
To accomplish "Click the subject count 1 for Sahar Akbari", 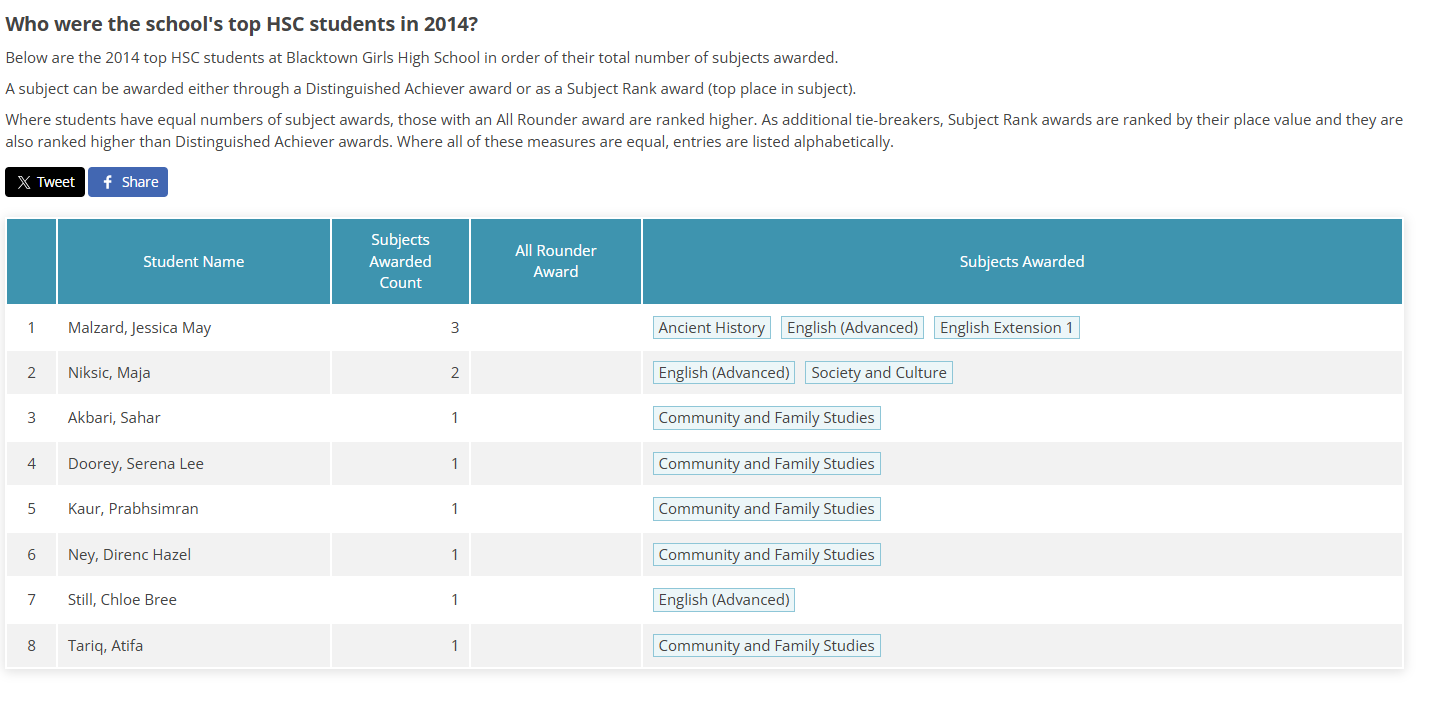I will (455, 418).
